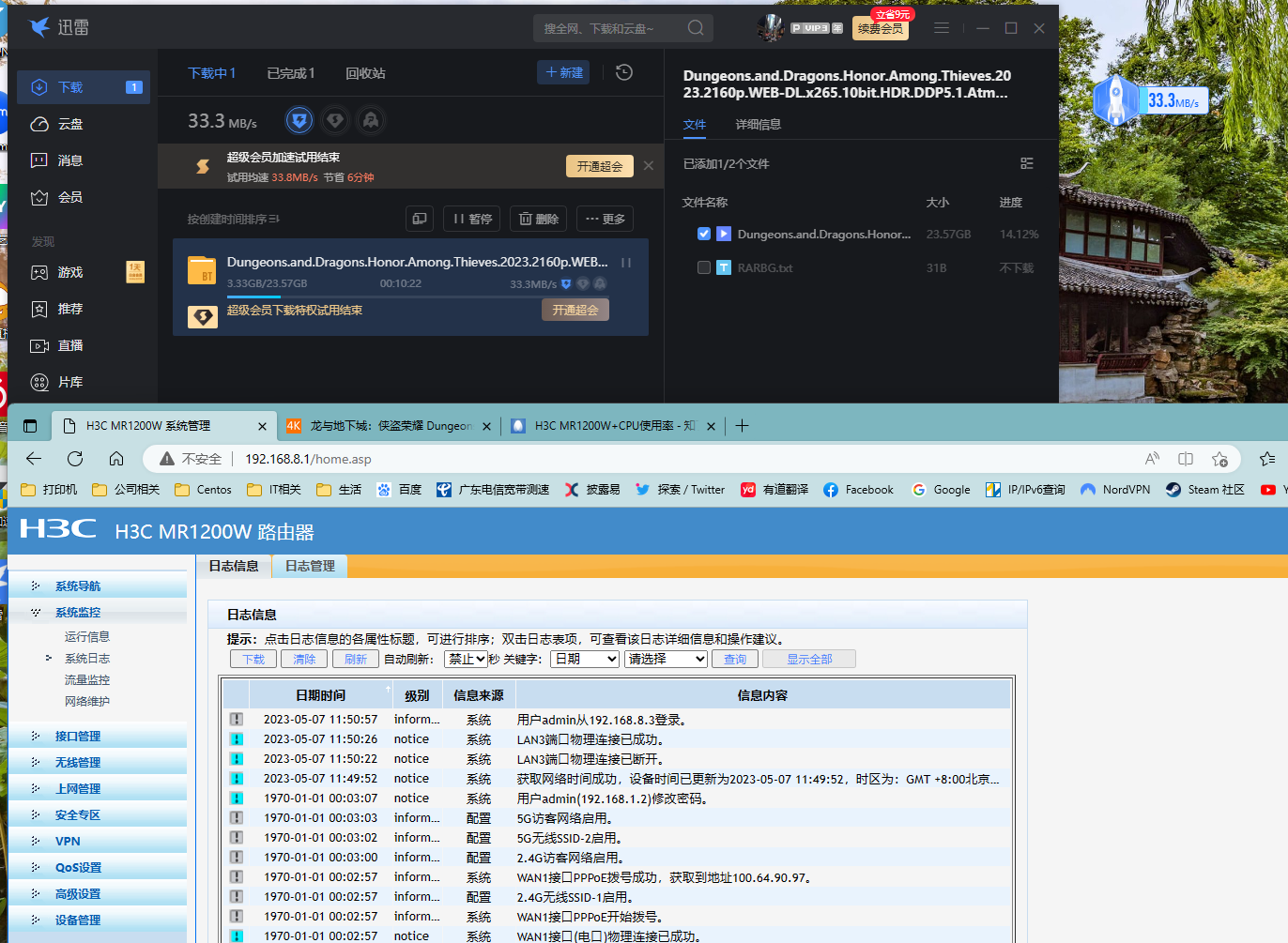The width and height of the screenshot is (1288, 943).
Task: Open the 请选择 dropdown
Action: [666, 659]
